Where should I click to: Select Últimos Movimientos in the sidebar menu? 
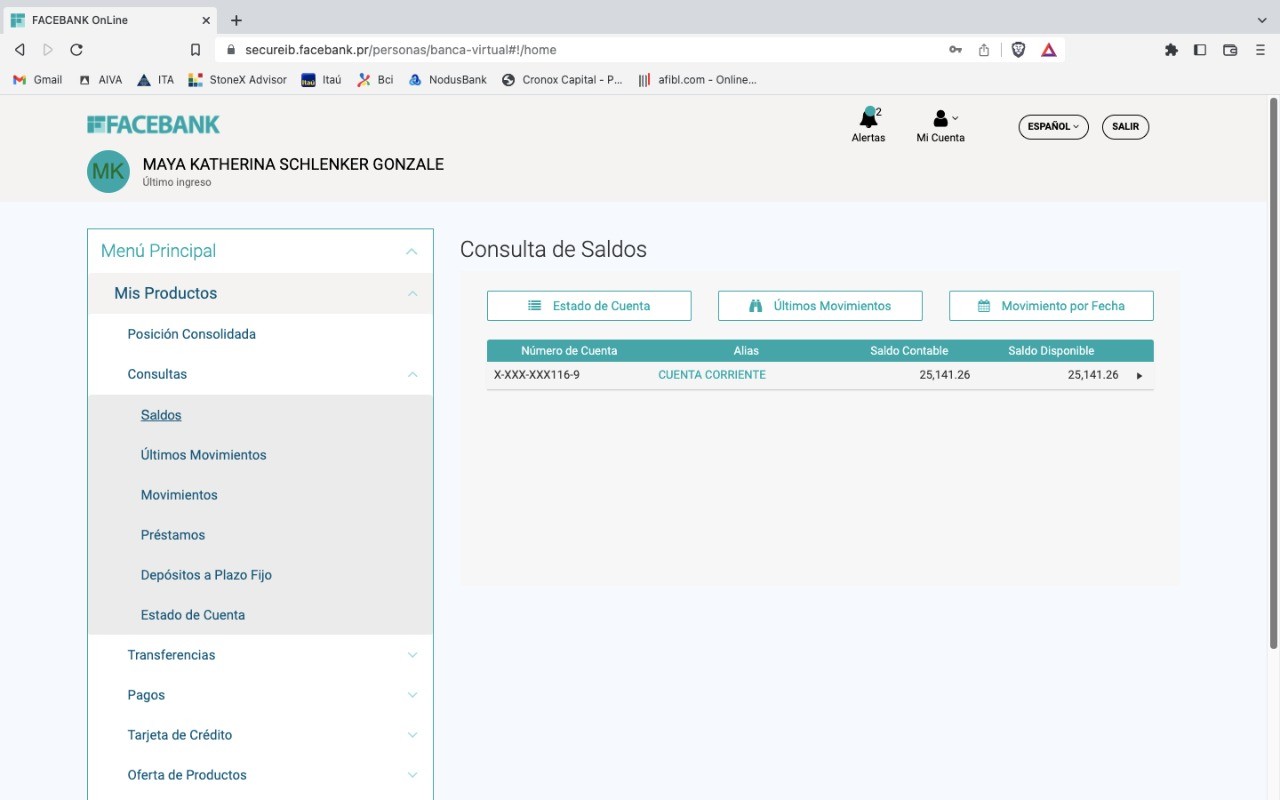203,455
